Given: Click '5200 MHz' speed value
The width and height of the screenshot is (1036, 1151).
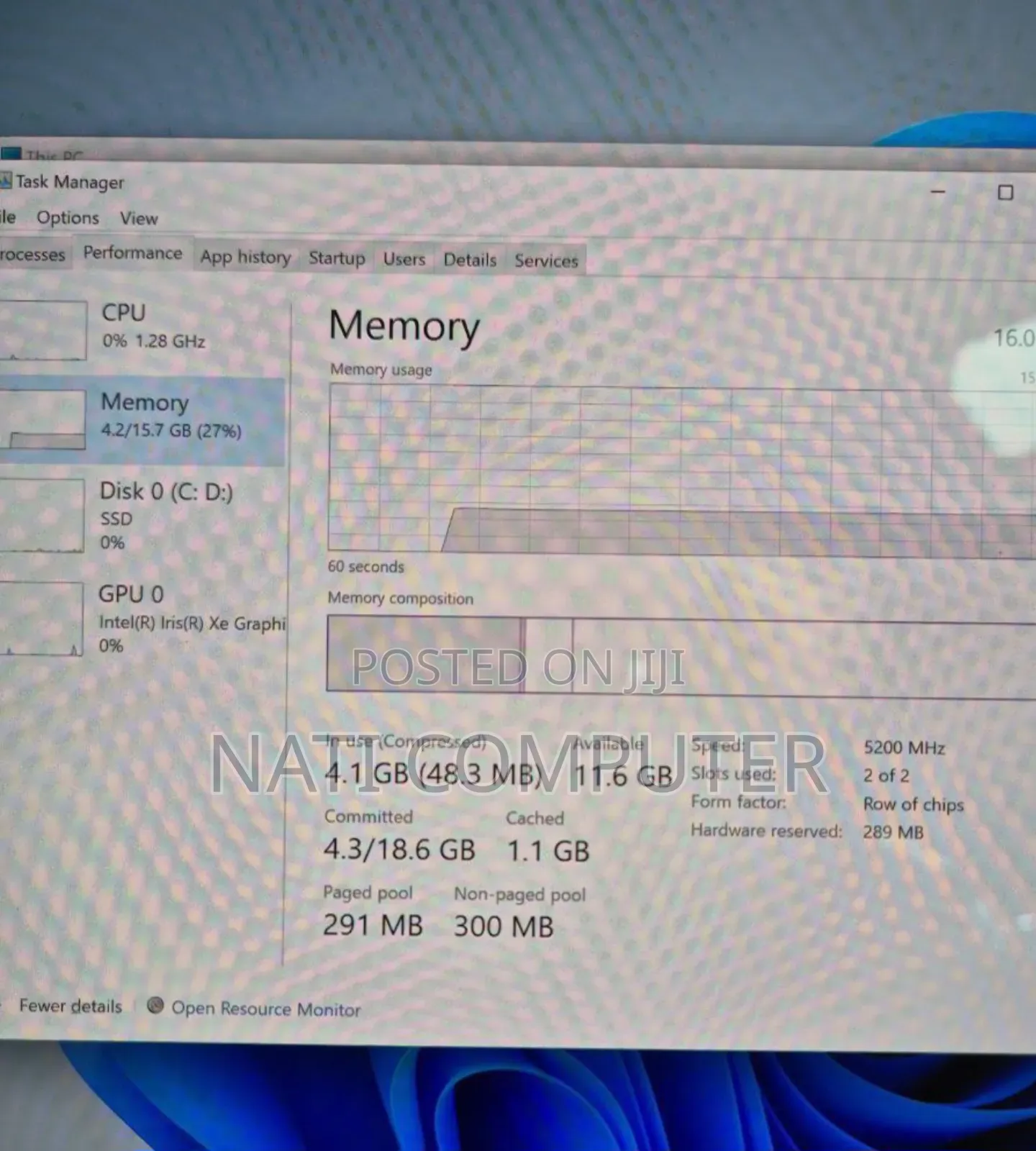Looking at the screenshot, I should click(904, 747).
